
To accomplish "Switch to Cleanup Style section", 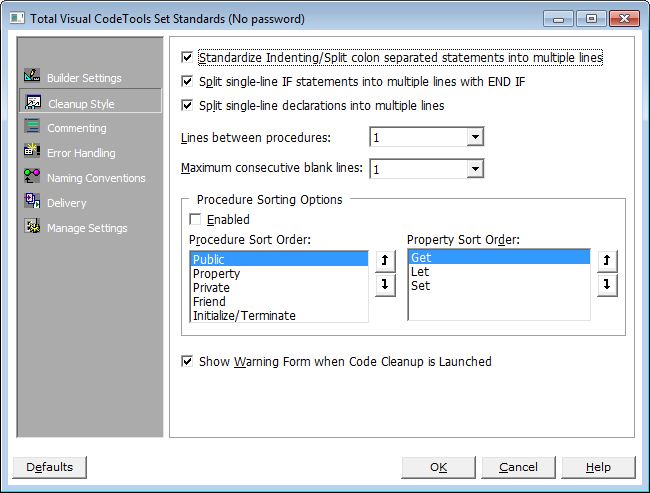I will [80, 103].
